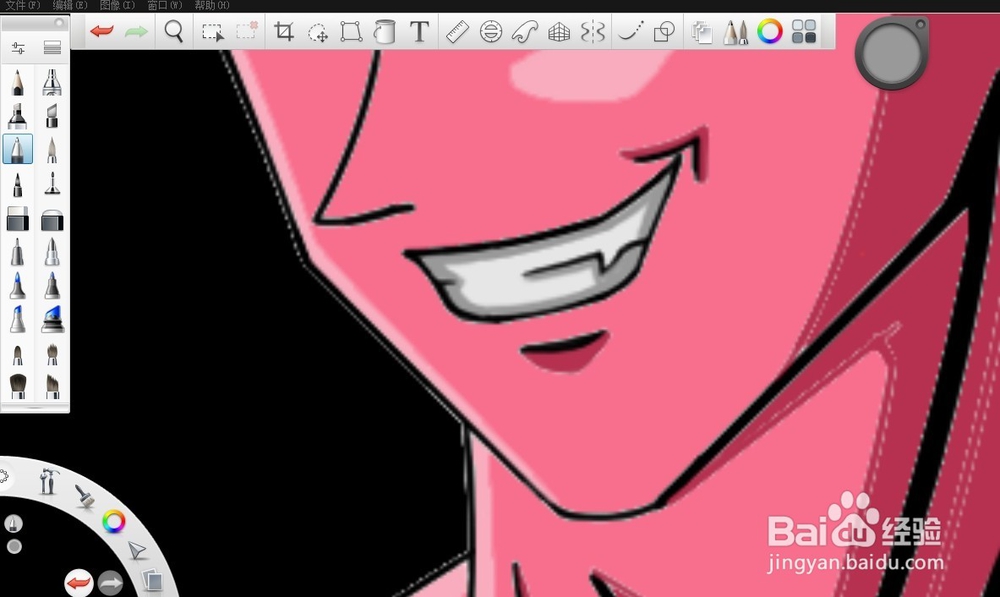
Task: Select the left blue-tip marker brush
Action: (17, 285)
